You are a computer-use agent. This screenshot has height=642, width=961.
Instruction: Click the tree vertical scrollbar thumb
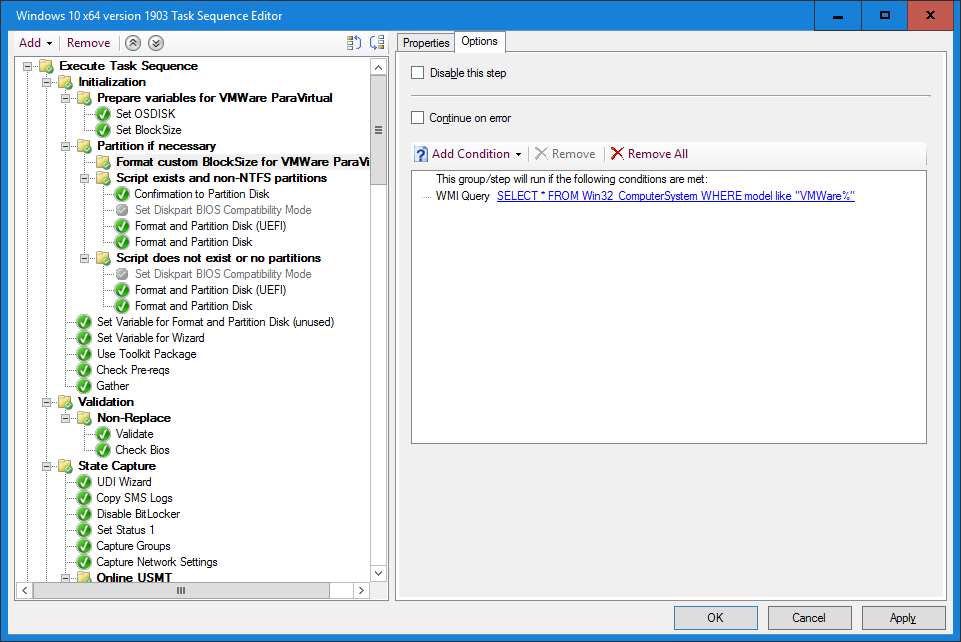(378, 130)
